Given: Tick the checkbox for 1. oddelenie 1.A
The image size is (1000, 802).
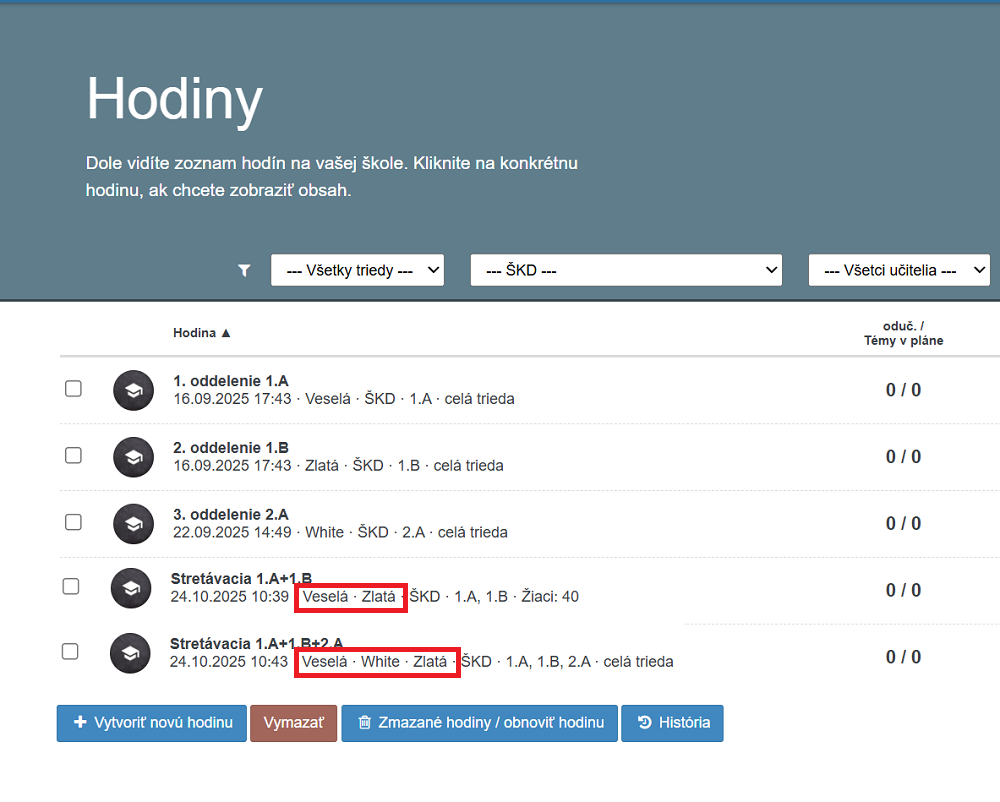Looking at the screenshot, I should point(73,389).
